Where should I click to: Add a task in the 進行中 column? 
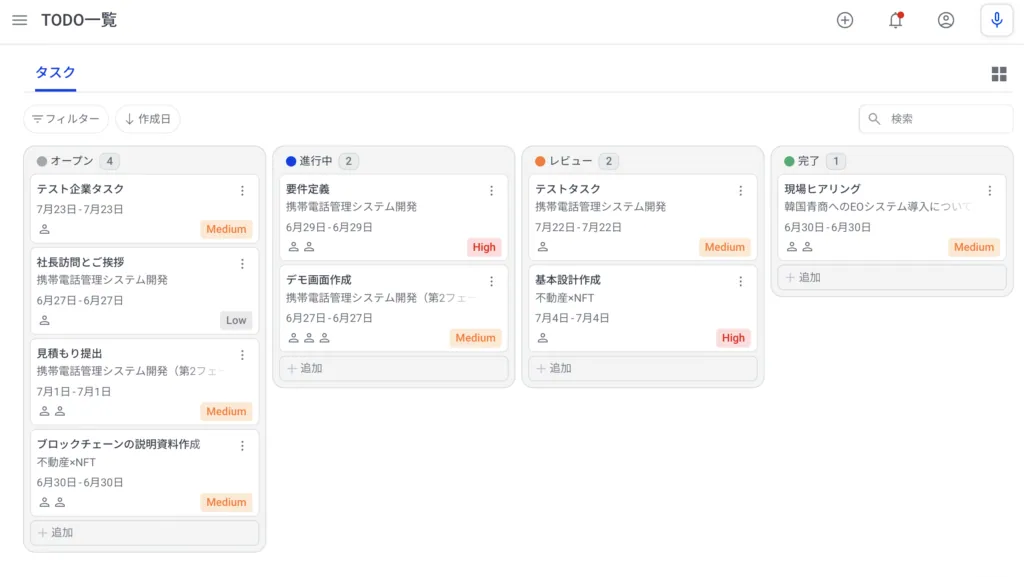click(394, 368)
